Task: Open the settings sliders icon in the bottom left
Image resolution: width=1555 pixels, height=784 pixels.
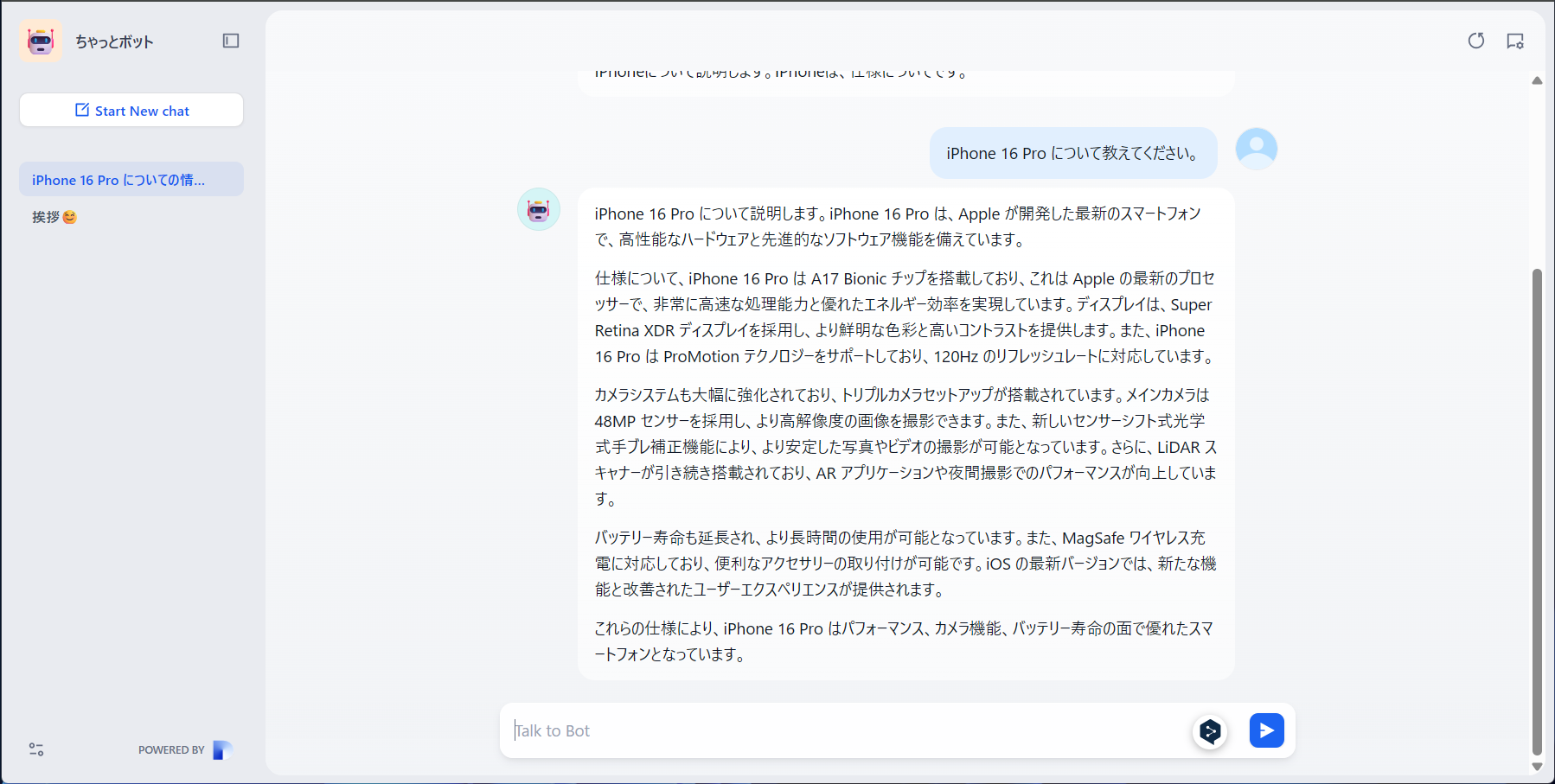Action: (36, 749)
